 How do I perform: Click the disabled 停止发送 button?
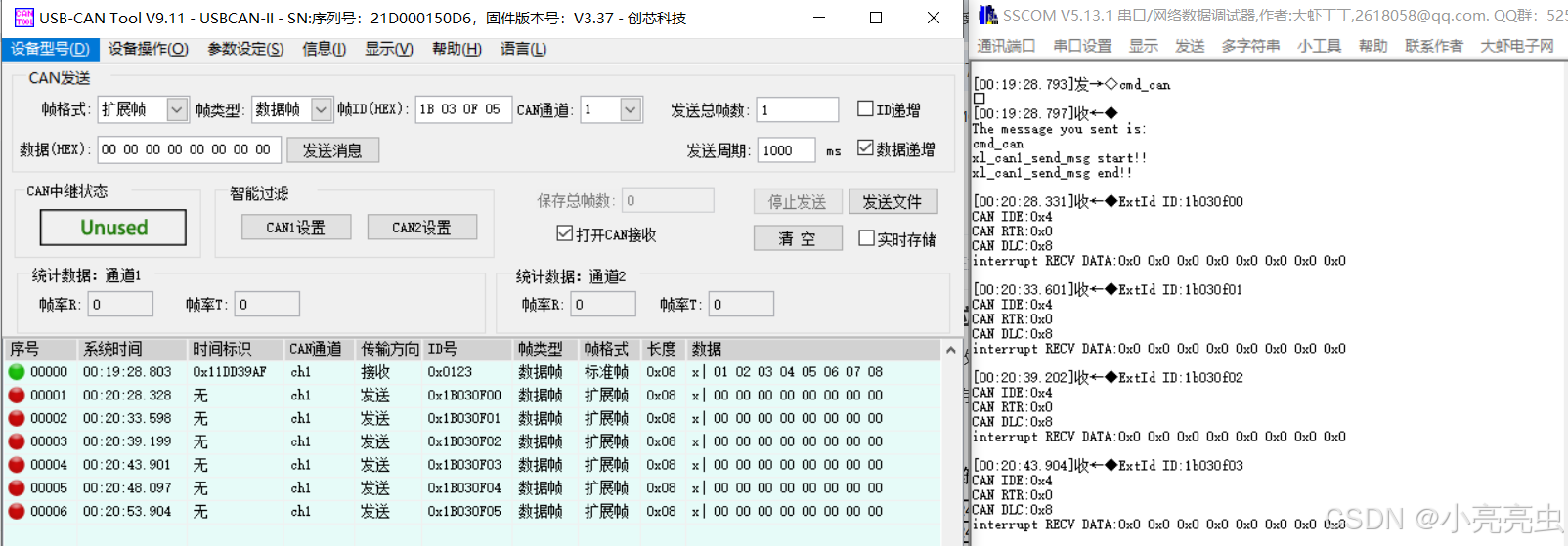pyautogui.click(x=798, y=201)
